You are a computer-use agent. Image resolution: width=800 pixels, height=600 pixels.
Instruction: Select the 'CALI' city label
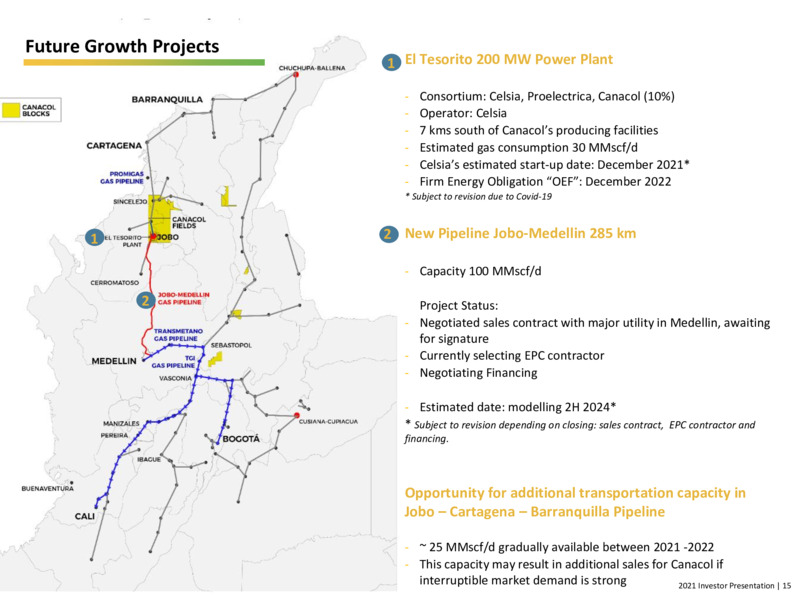(x=85, y=516)
